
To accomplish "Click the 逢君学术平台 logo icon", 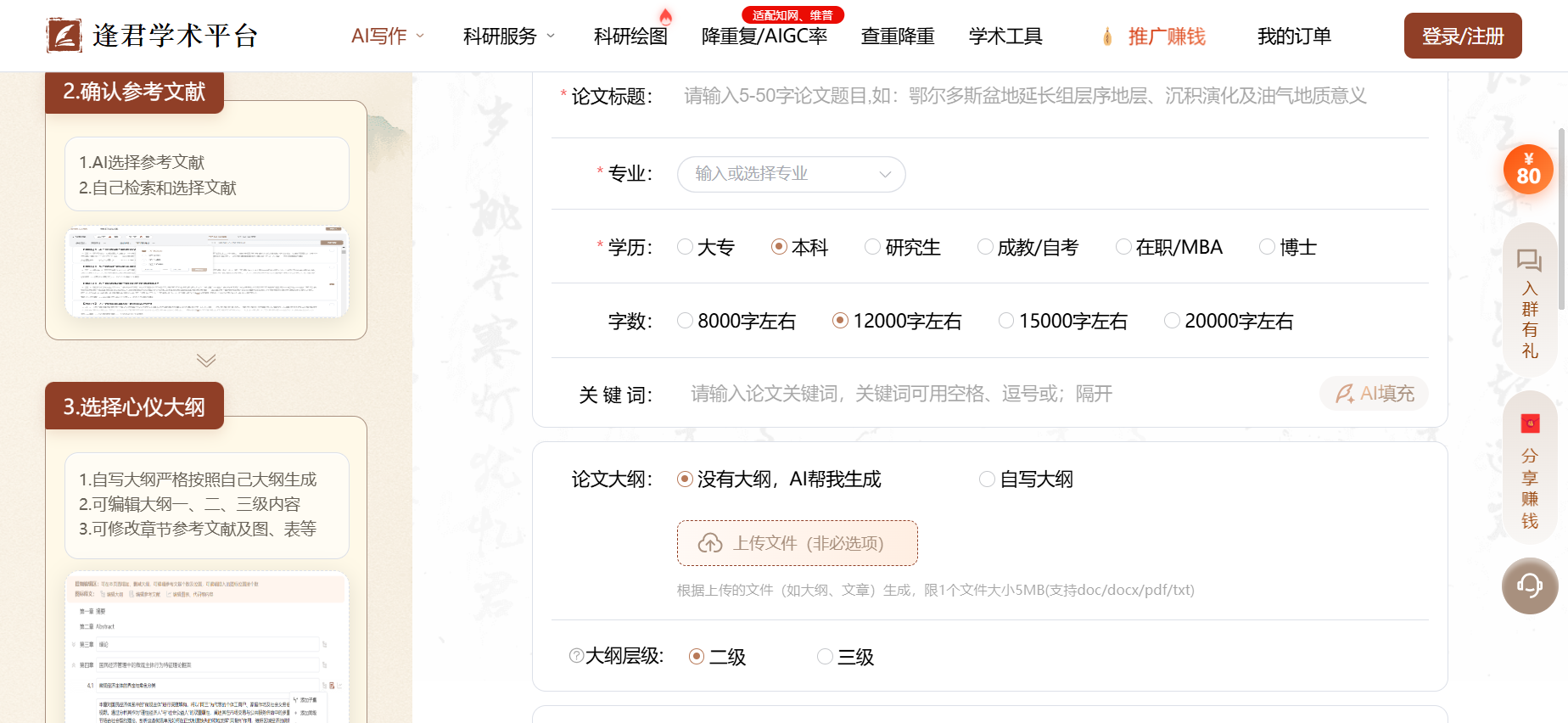I will [64, 36].
